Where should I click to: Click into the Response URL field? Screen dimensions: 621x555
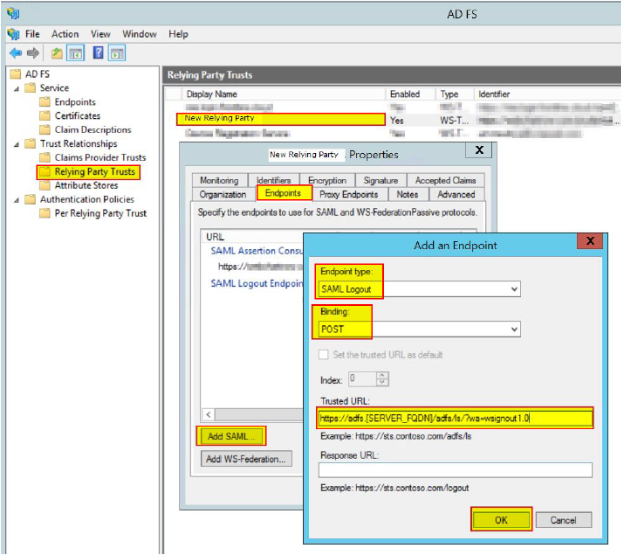[455, 470]
